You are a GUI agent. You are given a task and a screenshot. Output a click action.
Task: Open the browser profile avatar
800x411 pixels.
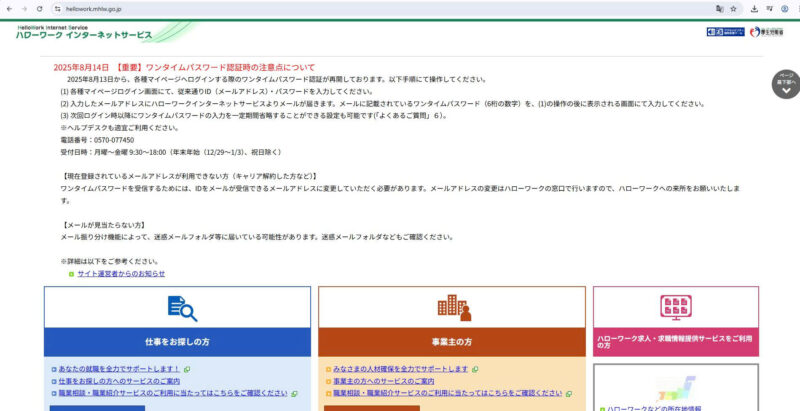click(x=785, y=9)
